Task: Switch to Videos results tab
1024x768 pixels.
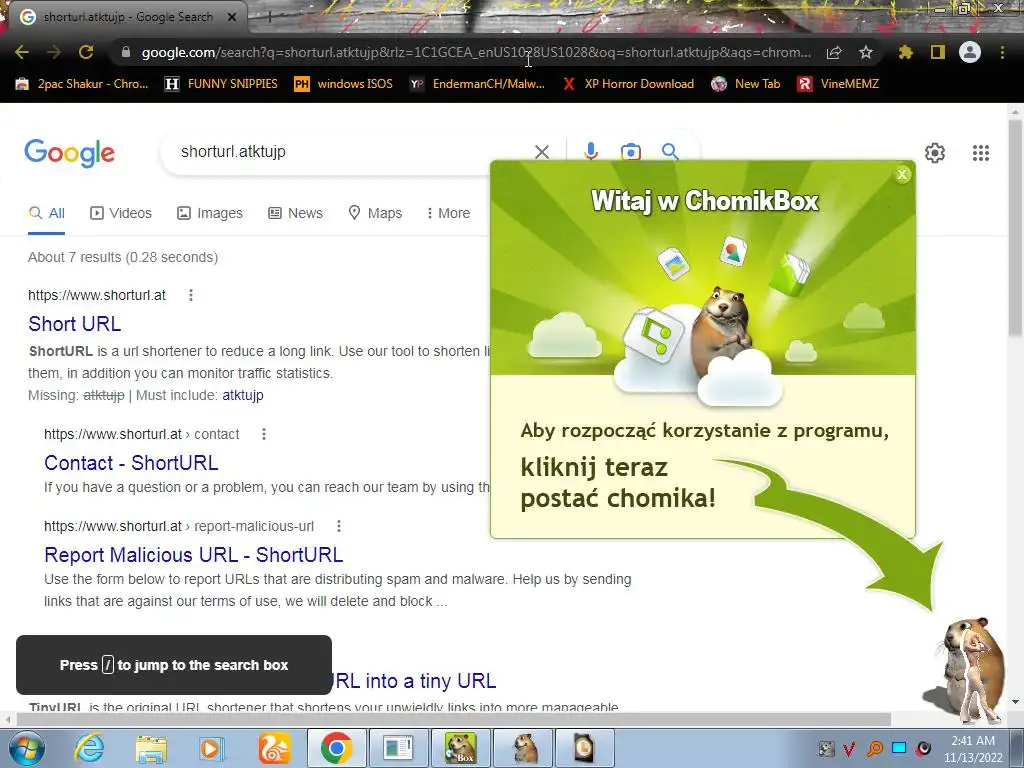Action: 121,213
